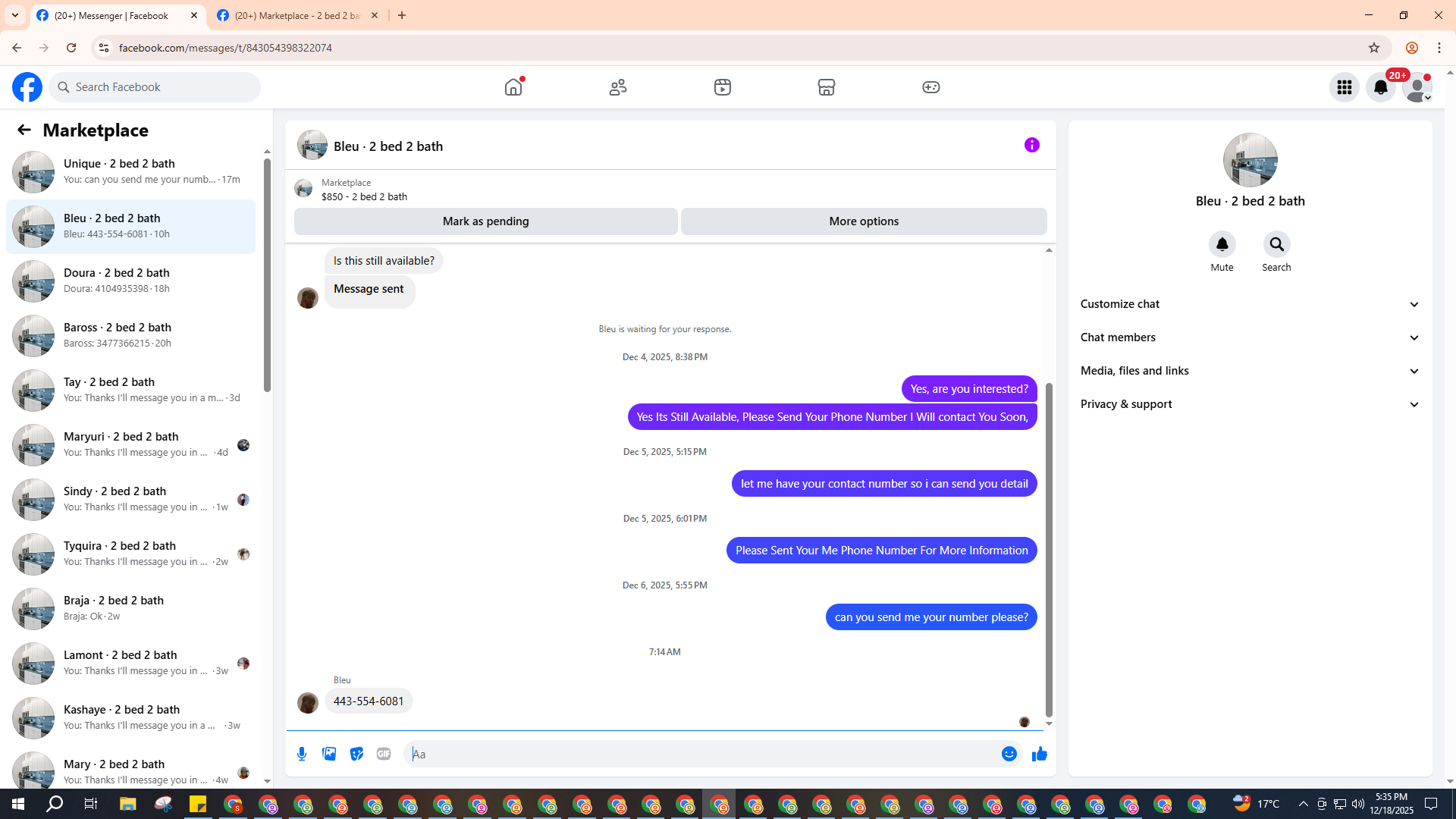Open Chrome three-dot menu
The width and height of the screenshot is (1456, 819).
(1439, 48)
